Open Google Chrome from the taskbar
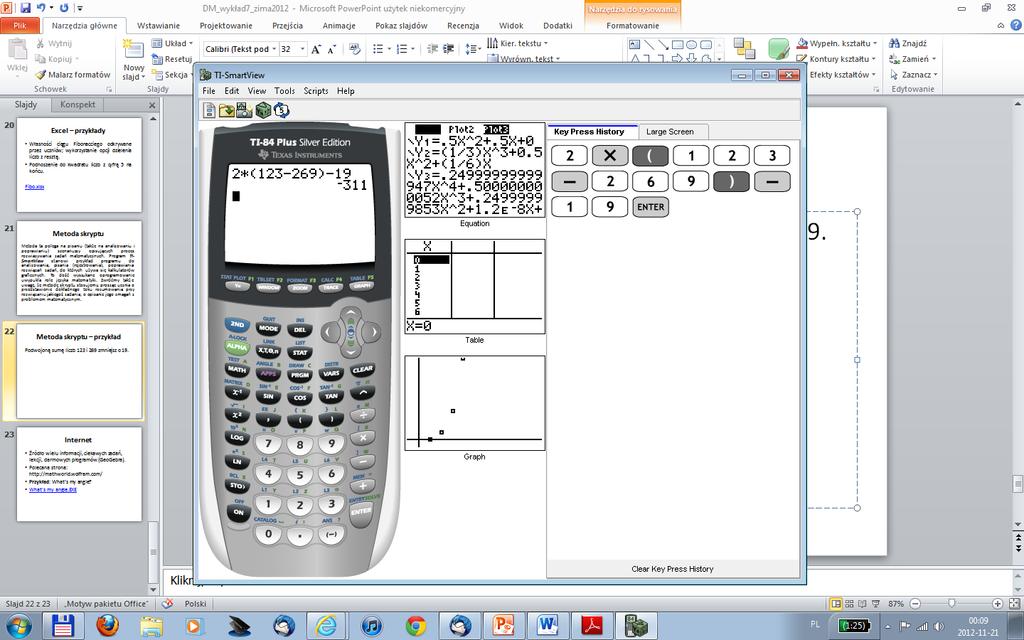 click(x=416, y=626)
